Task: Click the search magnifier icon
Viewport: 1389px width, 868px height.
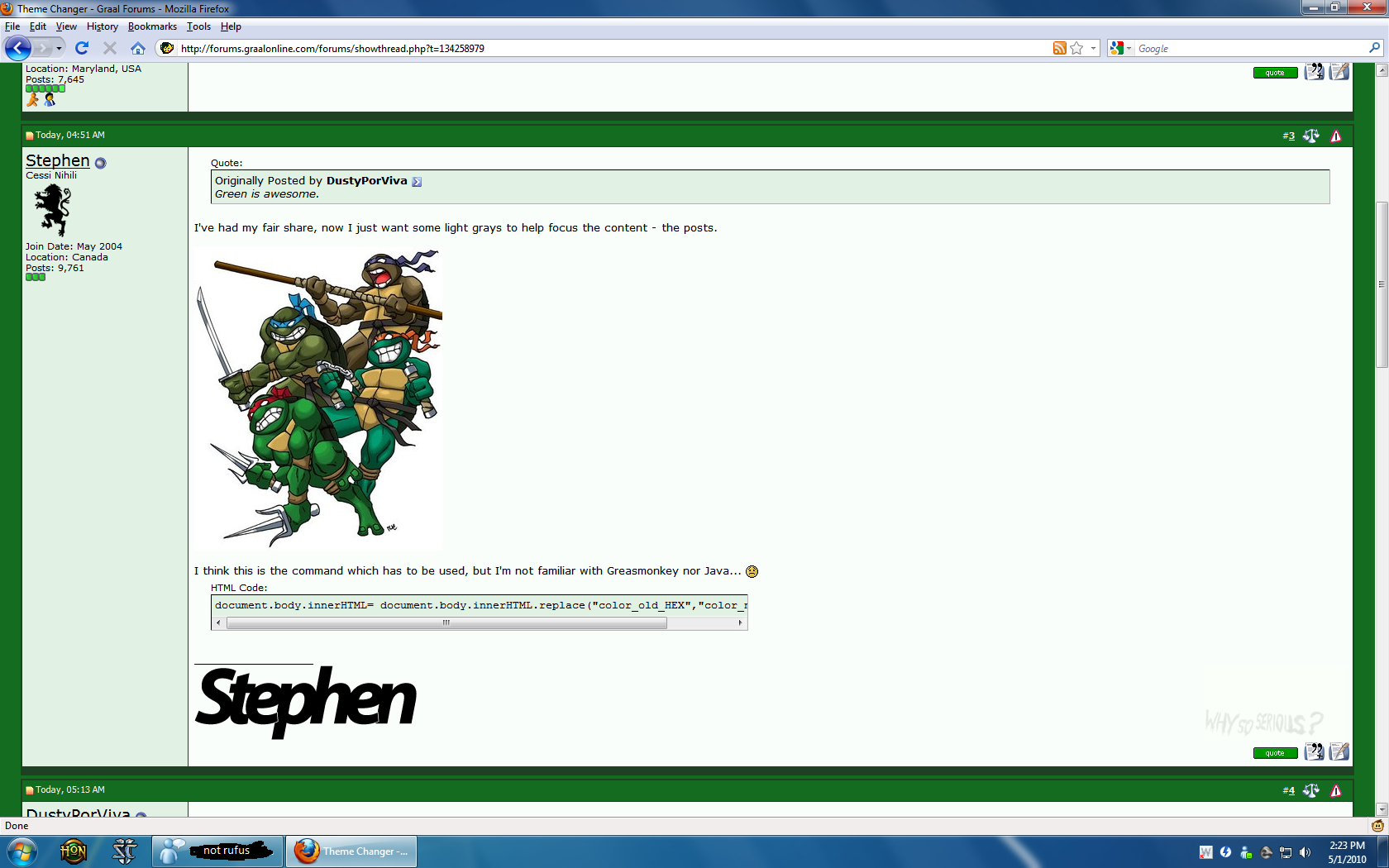Action: [1374, 48]
